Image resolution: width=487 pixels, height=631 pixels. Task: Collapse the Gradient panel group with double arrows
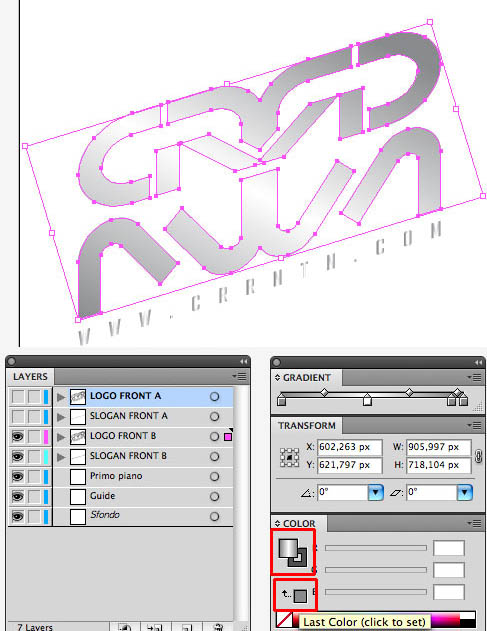(478, 363)
